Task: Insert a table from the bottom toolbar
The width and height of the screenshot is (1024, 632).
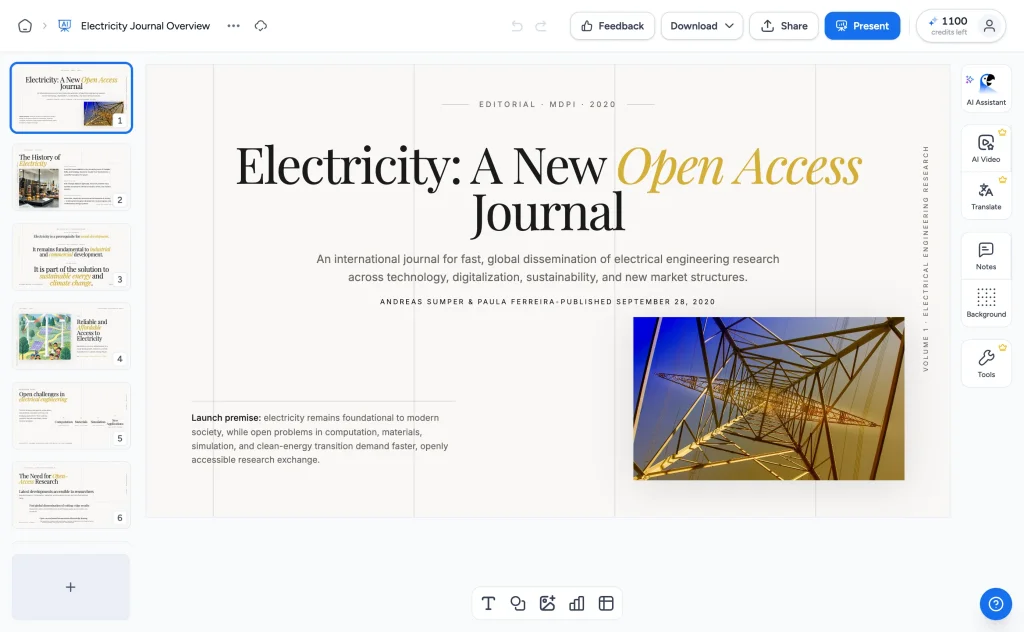Action: point(606,603)
